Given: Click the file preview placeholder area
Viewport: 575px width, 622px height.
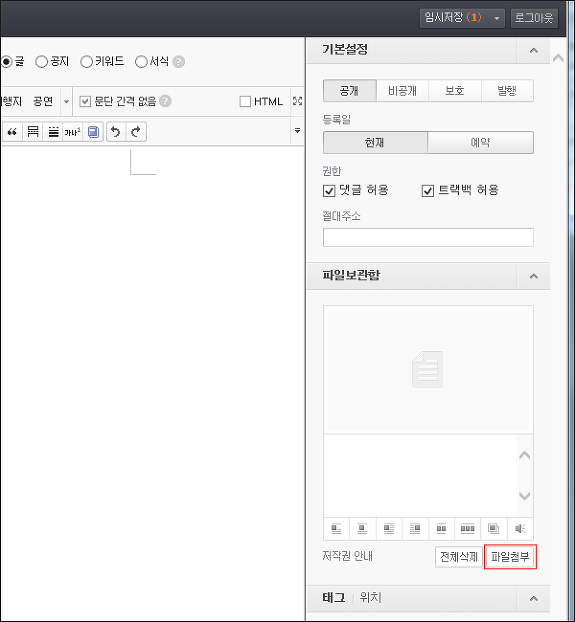Looking at the screenshot, I should coord(428,369).
